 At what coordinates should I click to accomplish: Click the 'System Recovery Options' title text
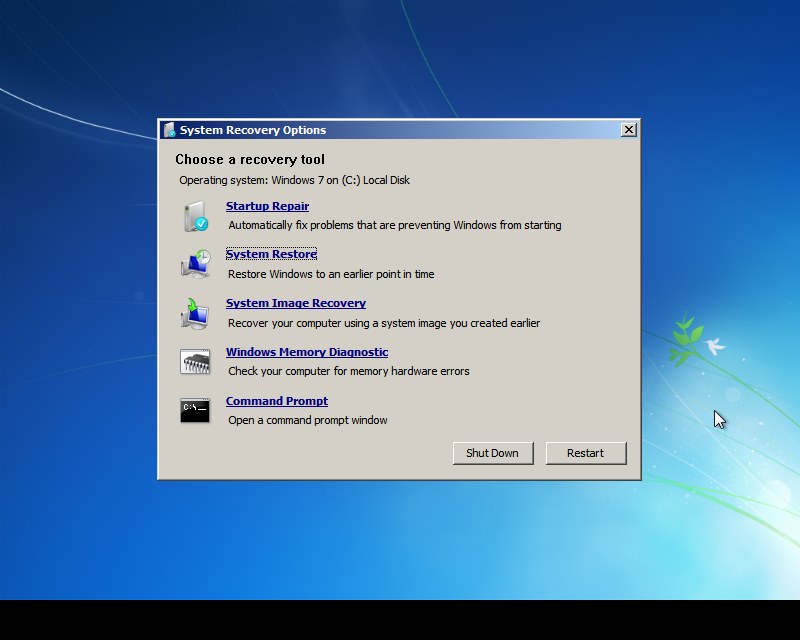coord(253,130)
